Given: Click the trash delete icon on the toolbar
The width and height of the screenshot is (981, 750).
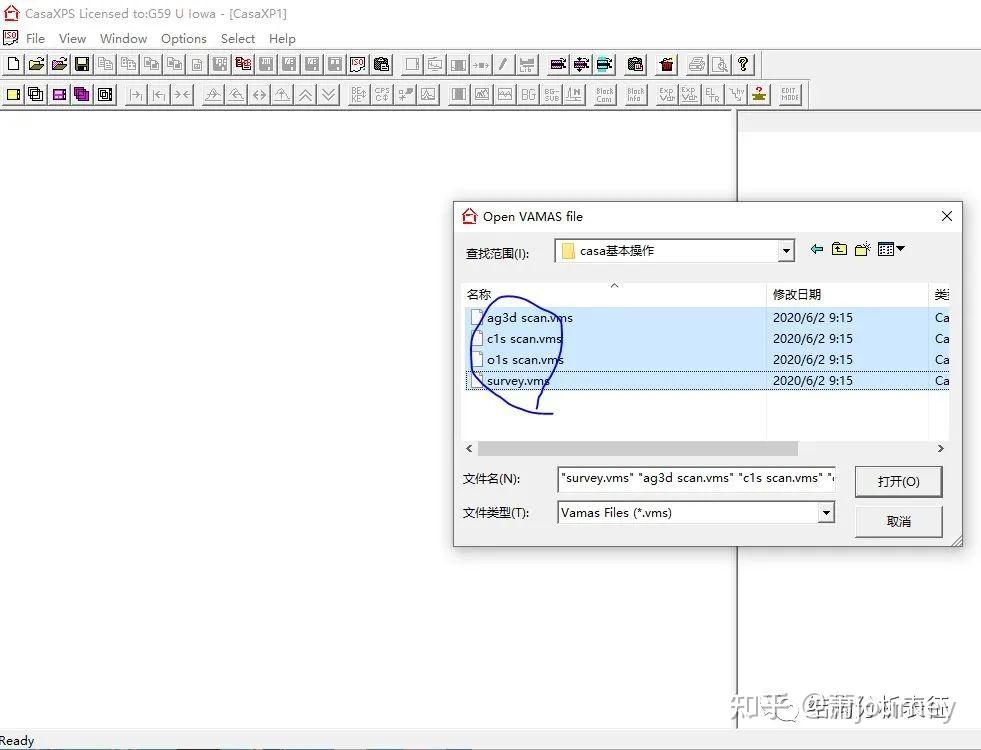Looking at the screenshot, I should [667, 64].
